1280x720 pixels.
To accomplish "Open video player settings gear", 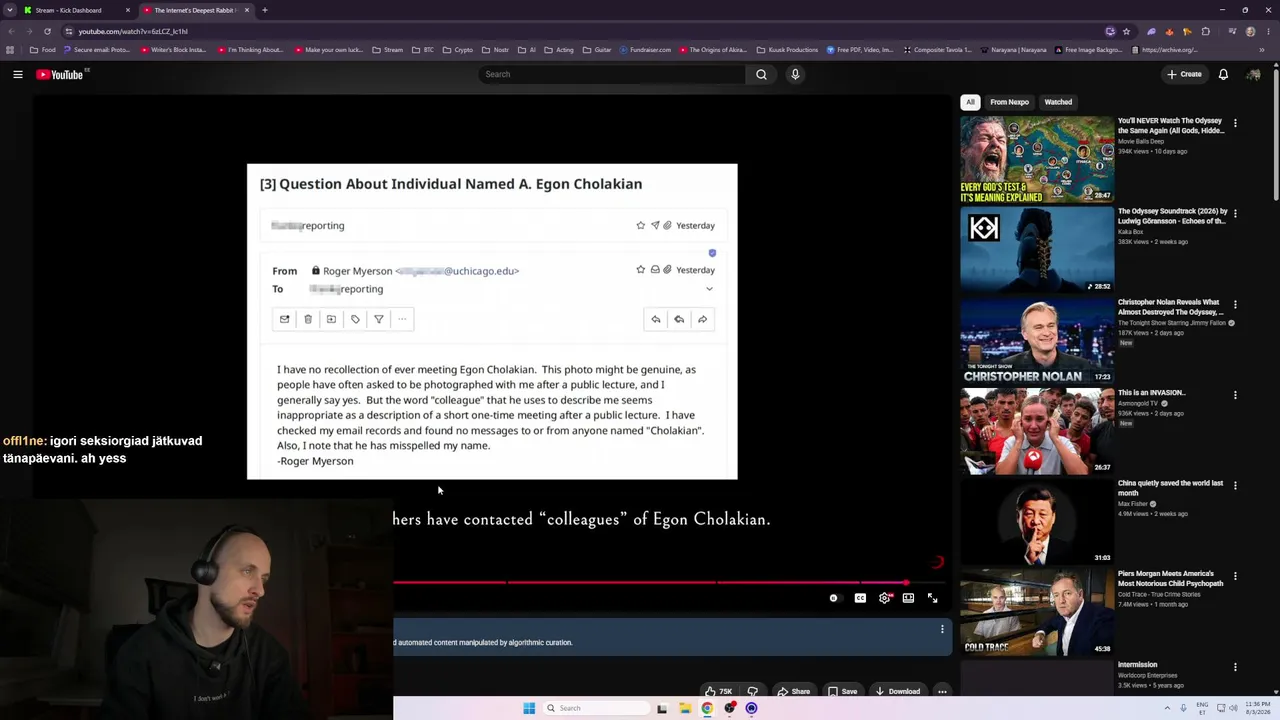I will (885, 598).
